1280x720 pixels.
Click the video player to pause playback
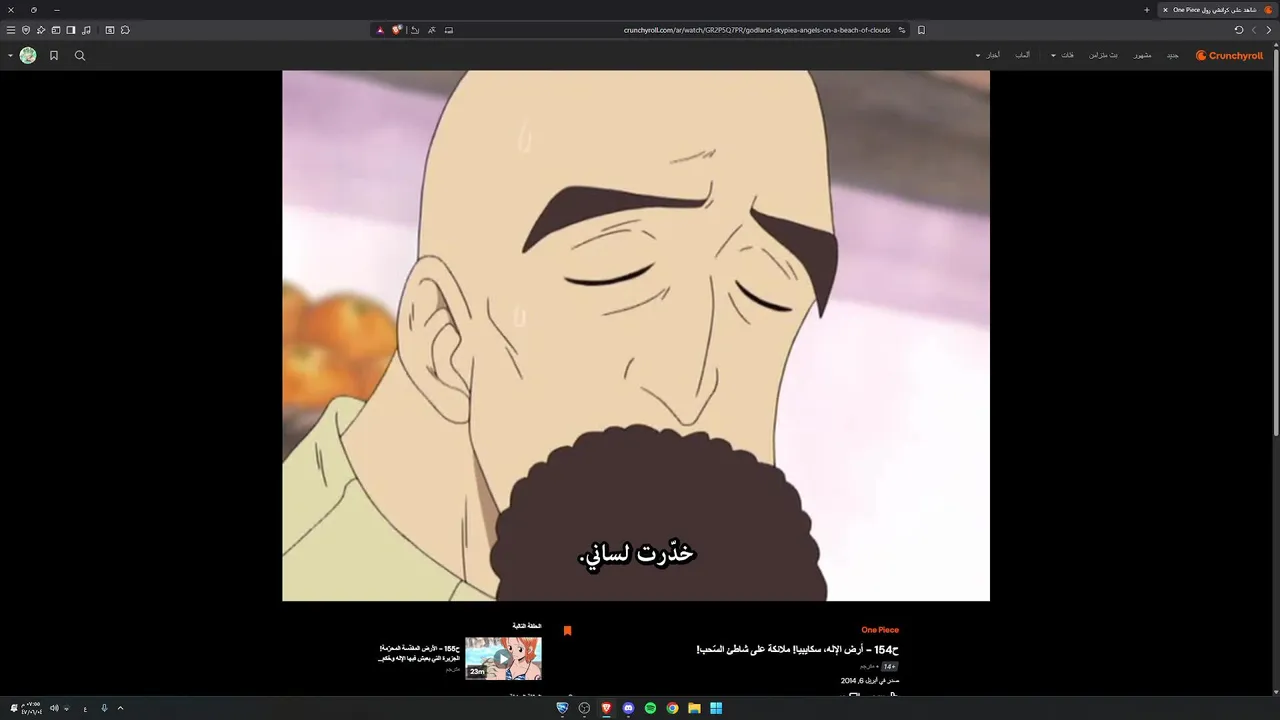pyautogui.click(x=636, y=335)
